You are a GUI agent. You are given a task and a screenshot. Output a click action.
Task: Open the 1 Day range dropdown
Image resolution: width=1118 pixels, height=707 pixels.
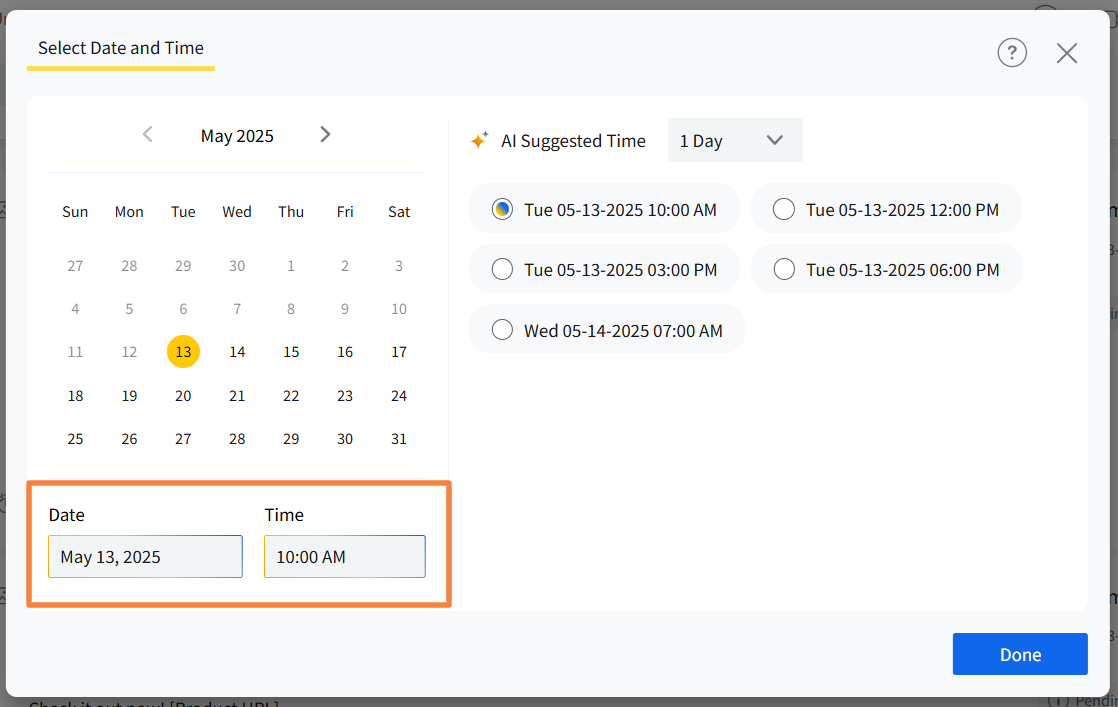click(x=735, y=141)
